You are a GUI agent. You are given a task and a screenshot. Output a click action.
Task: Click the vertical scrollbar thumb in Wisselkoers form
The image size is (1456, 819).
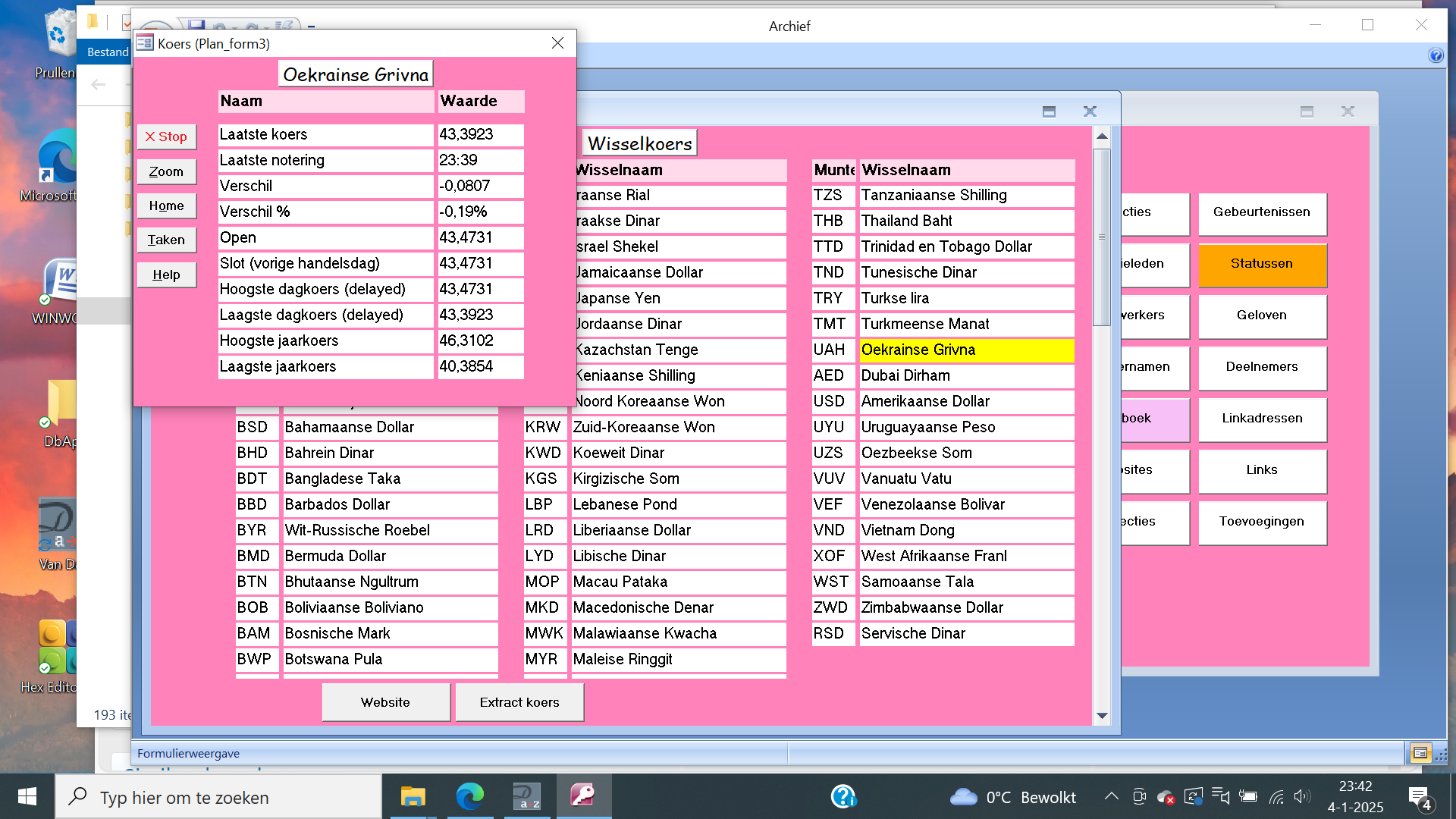pyautogui.click(x=1102, y=237)
